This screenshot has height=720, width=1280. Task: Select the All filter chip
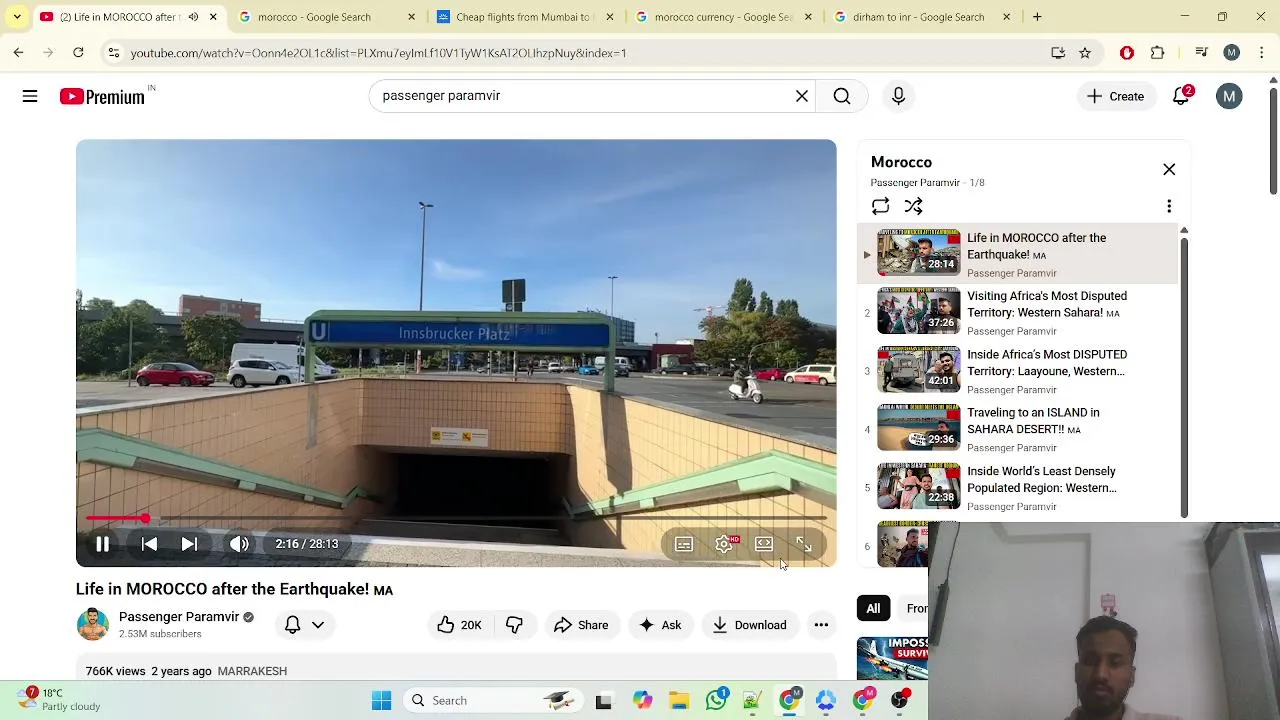(873, 608)
